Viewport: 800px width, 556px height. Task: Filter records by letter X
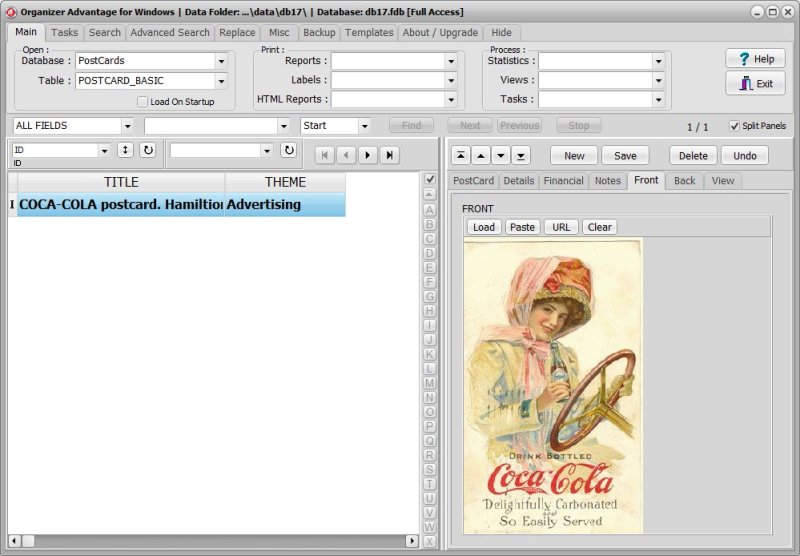(430, 542)
